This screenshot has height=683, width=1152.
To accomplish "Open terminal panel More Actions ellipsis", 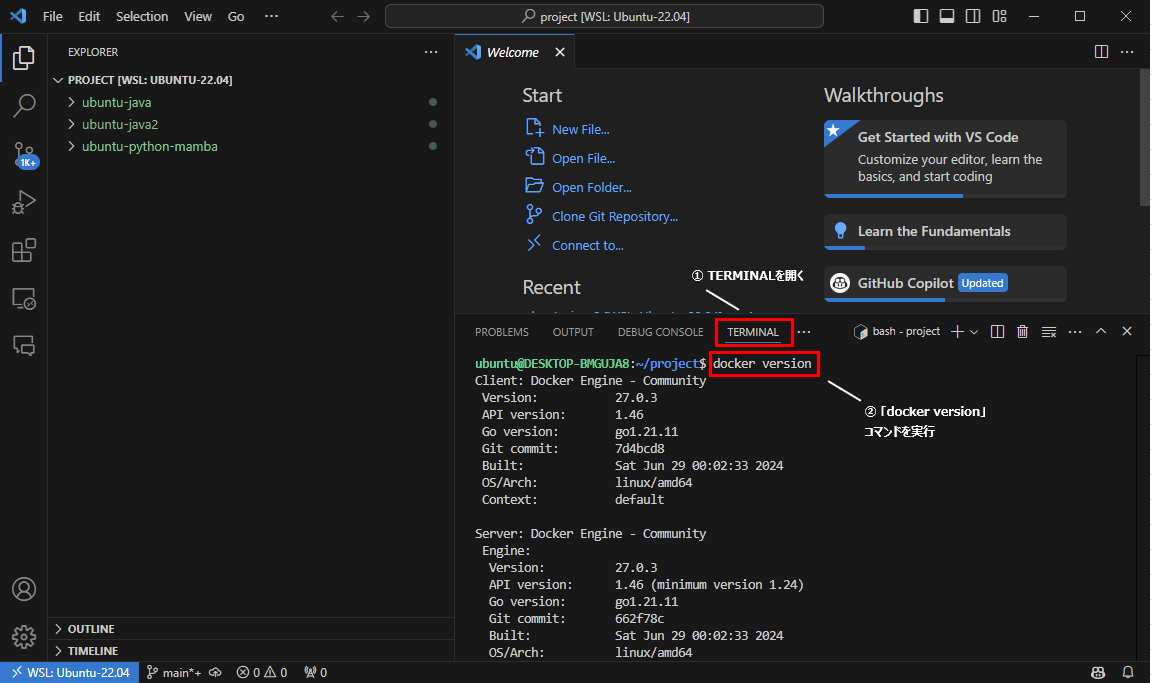I will tap(1075, 332).
